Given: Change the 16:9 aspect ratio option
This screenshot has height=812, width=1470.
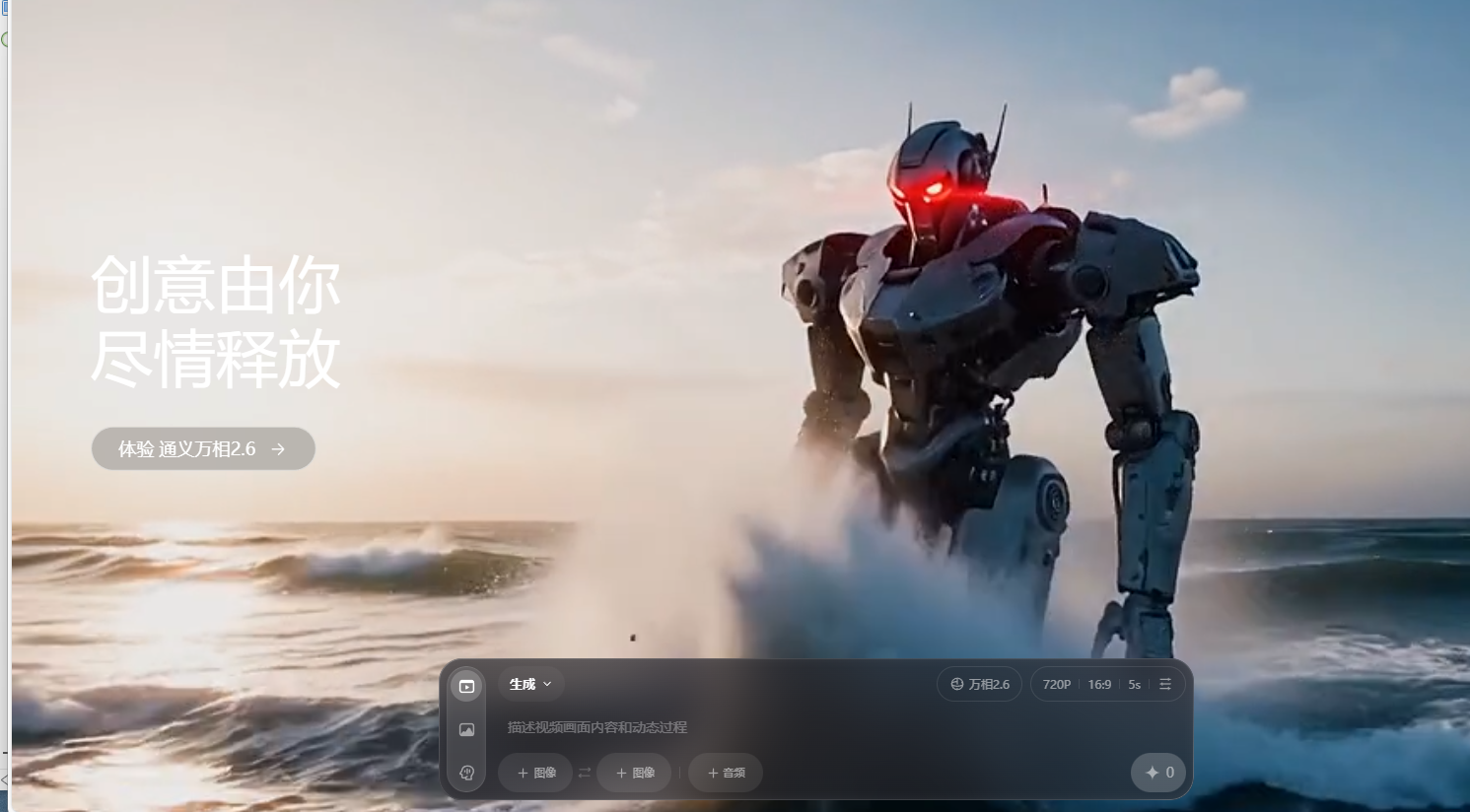Looking at the screenshot, I should tap(1099, 684).
